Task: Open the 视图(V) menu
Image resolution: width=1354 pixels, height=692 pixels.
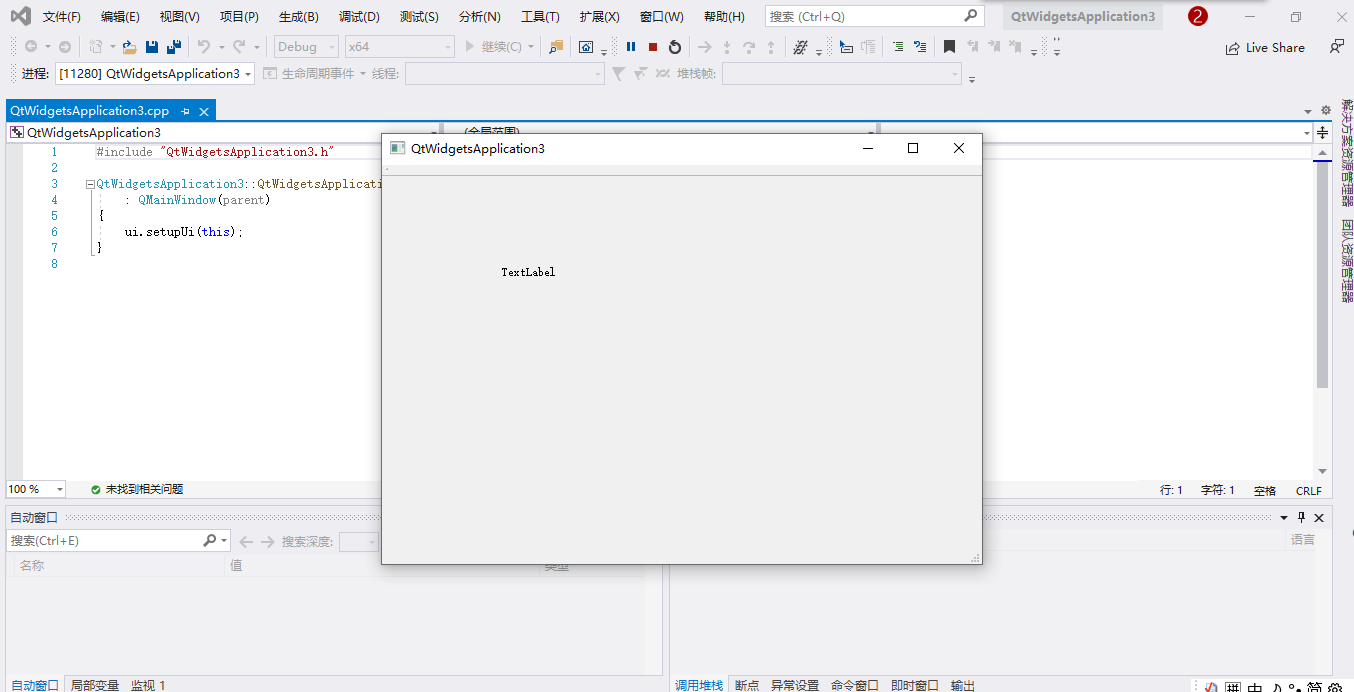Action: 180,17
